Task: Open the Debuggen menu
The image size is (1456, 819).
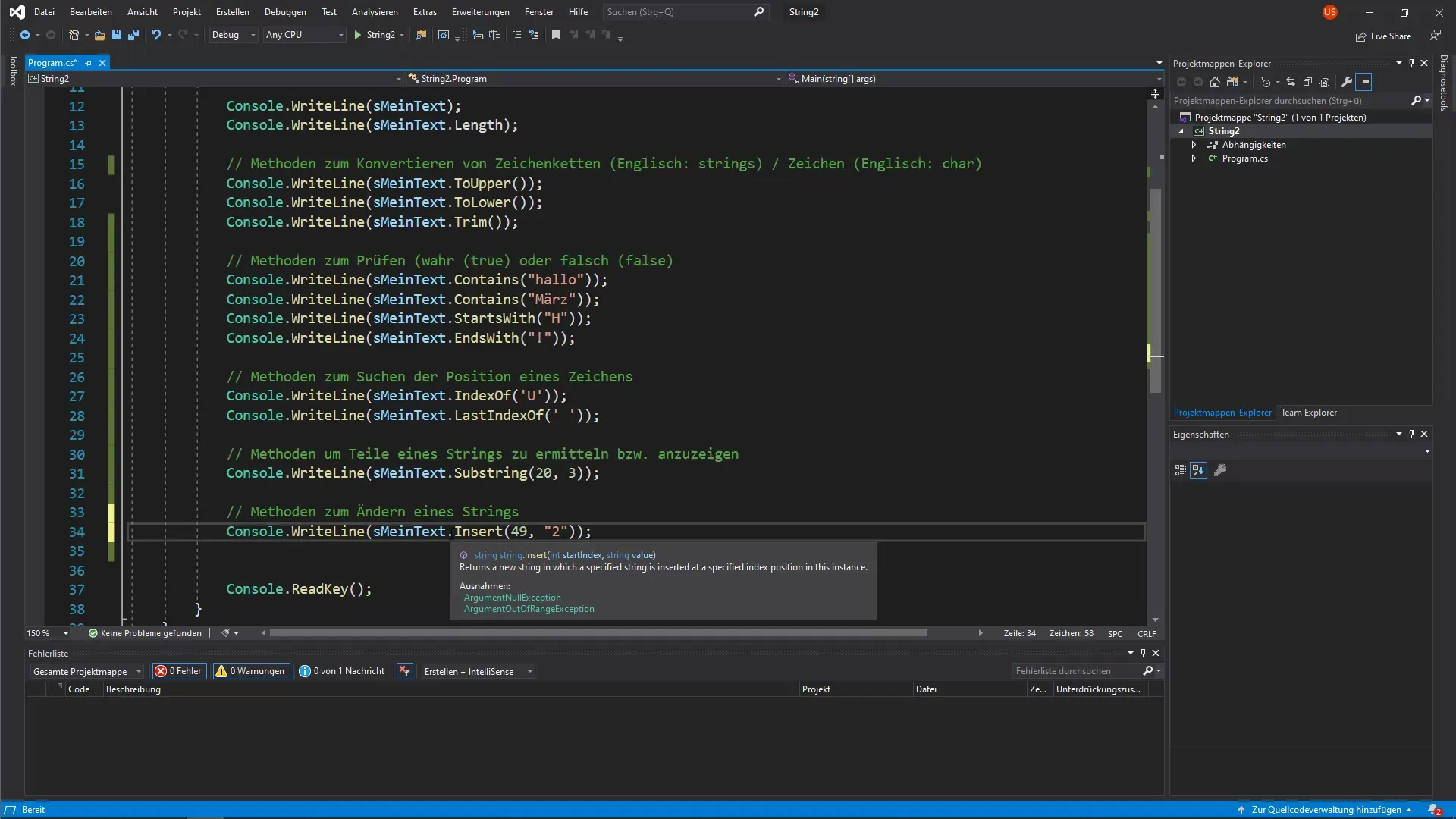Action: tap(285, 12)
